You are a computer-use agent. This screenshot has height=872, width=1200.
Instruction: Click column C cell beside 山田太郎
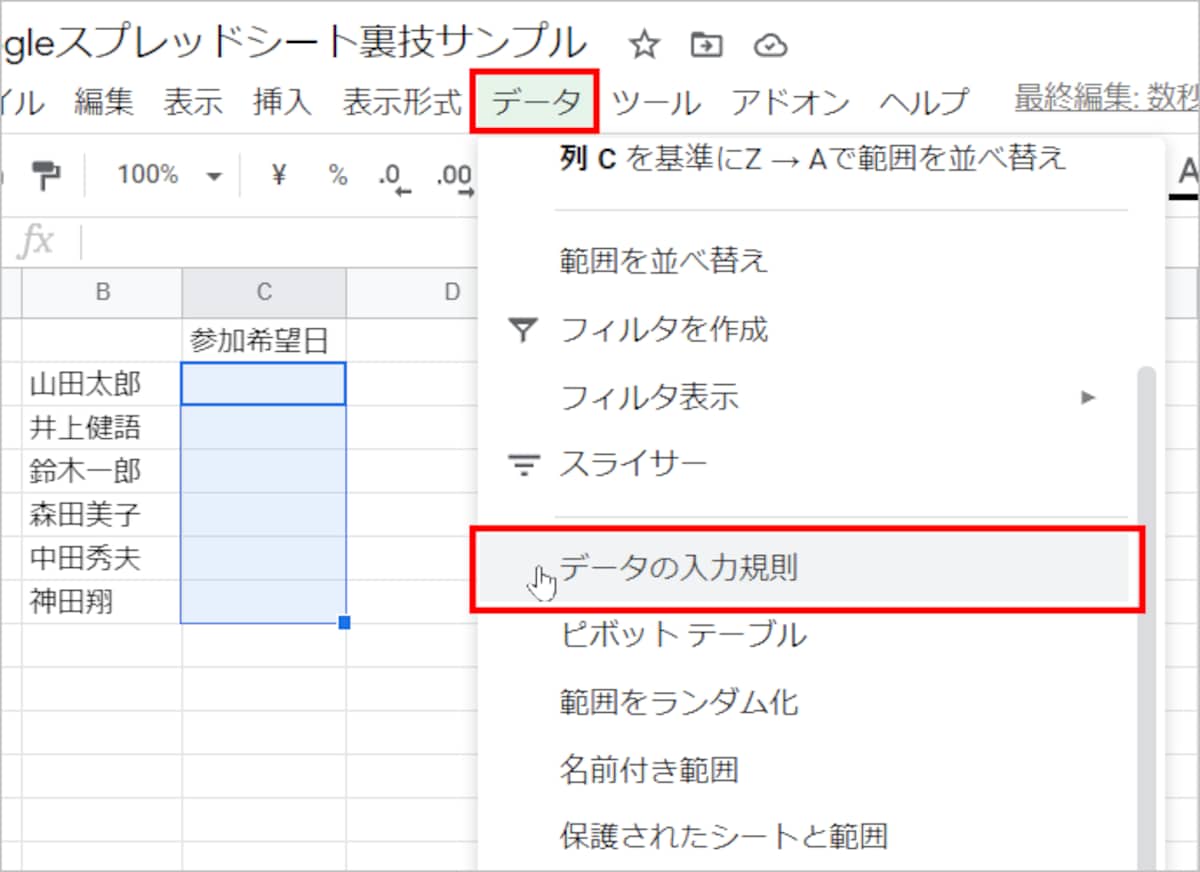pos(264,384)
